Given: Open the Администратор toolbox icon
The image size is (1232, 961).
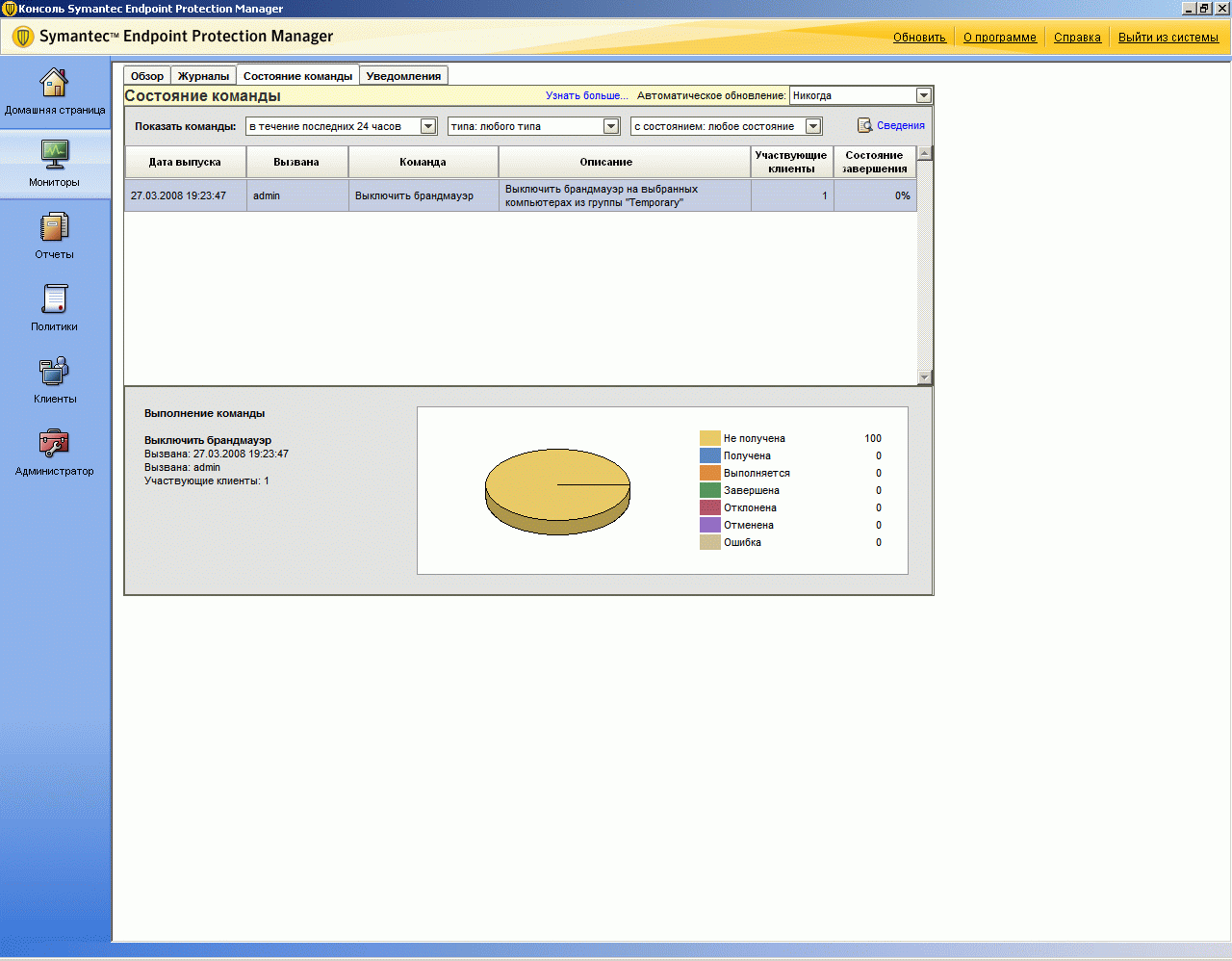Looking at the screenshot, I should [54, 443].
